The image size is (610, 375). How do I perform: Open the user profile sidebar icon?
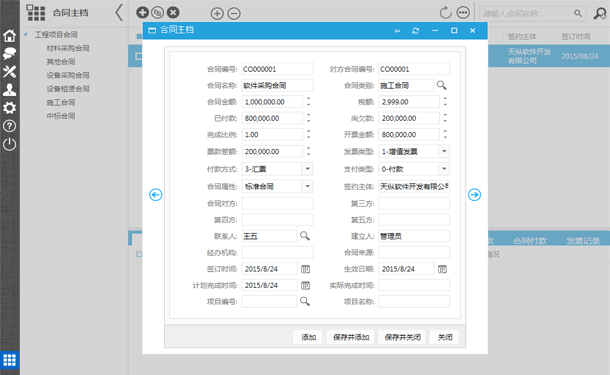tap(9, 90)
